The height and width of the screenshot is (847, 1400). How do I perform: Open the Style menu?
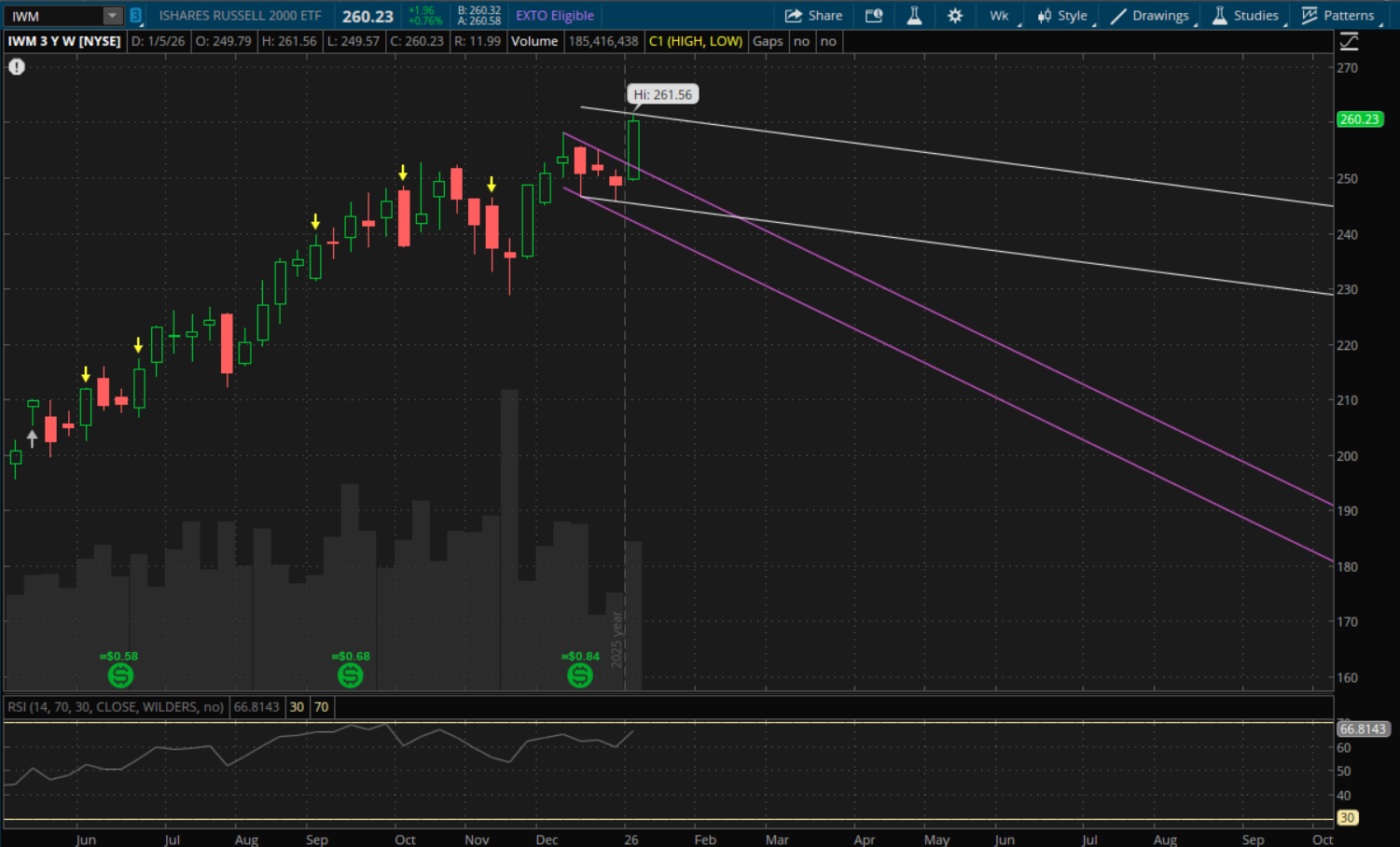click(1062, 16)
